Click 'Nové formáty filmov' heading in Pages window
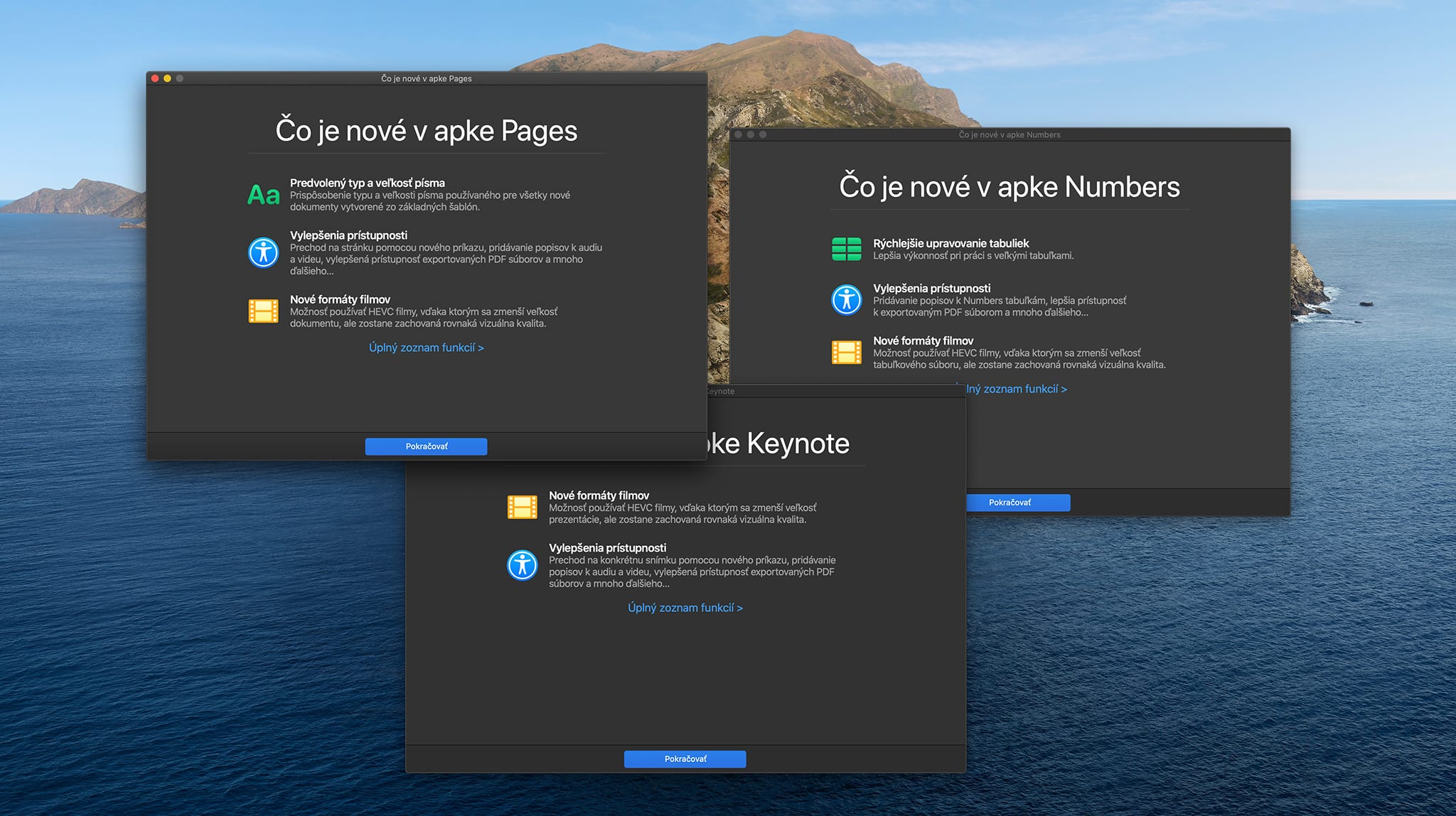This screenshot has width=1456, height=816. click(340, 299)
